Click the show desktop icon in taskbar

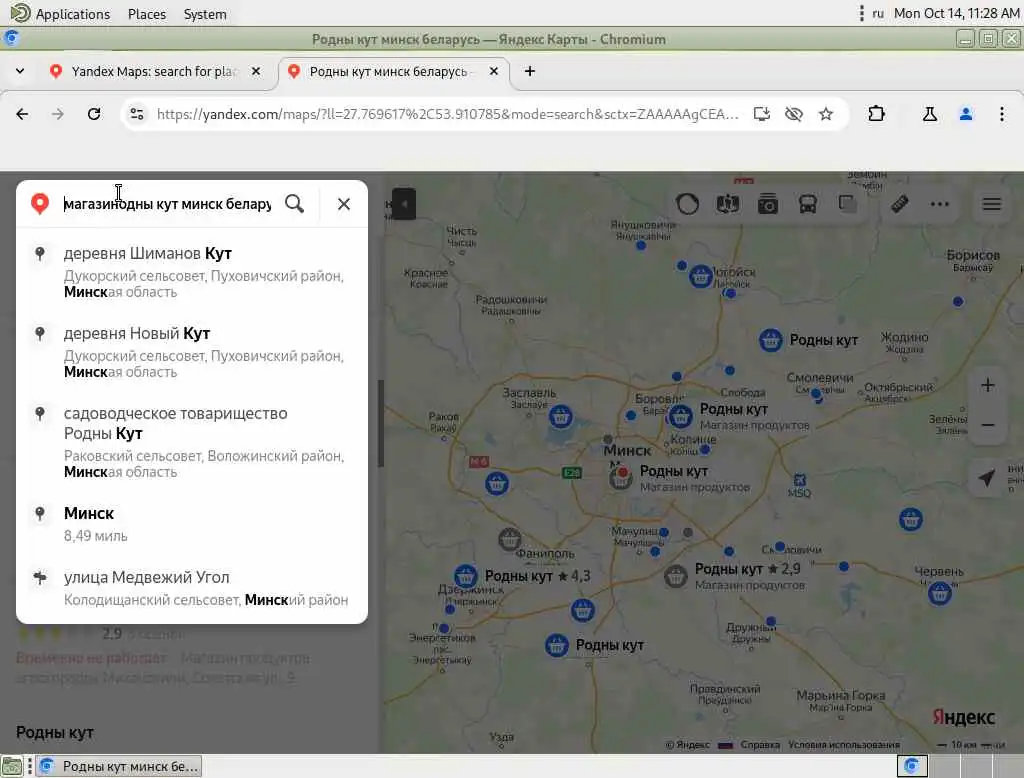click(x=11, y=766)
